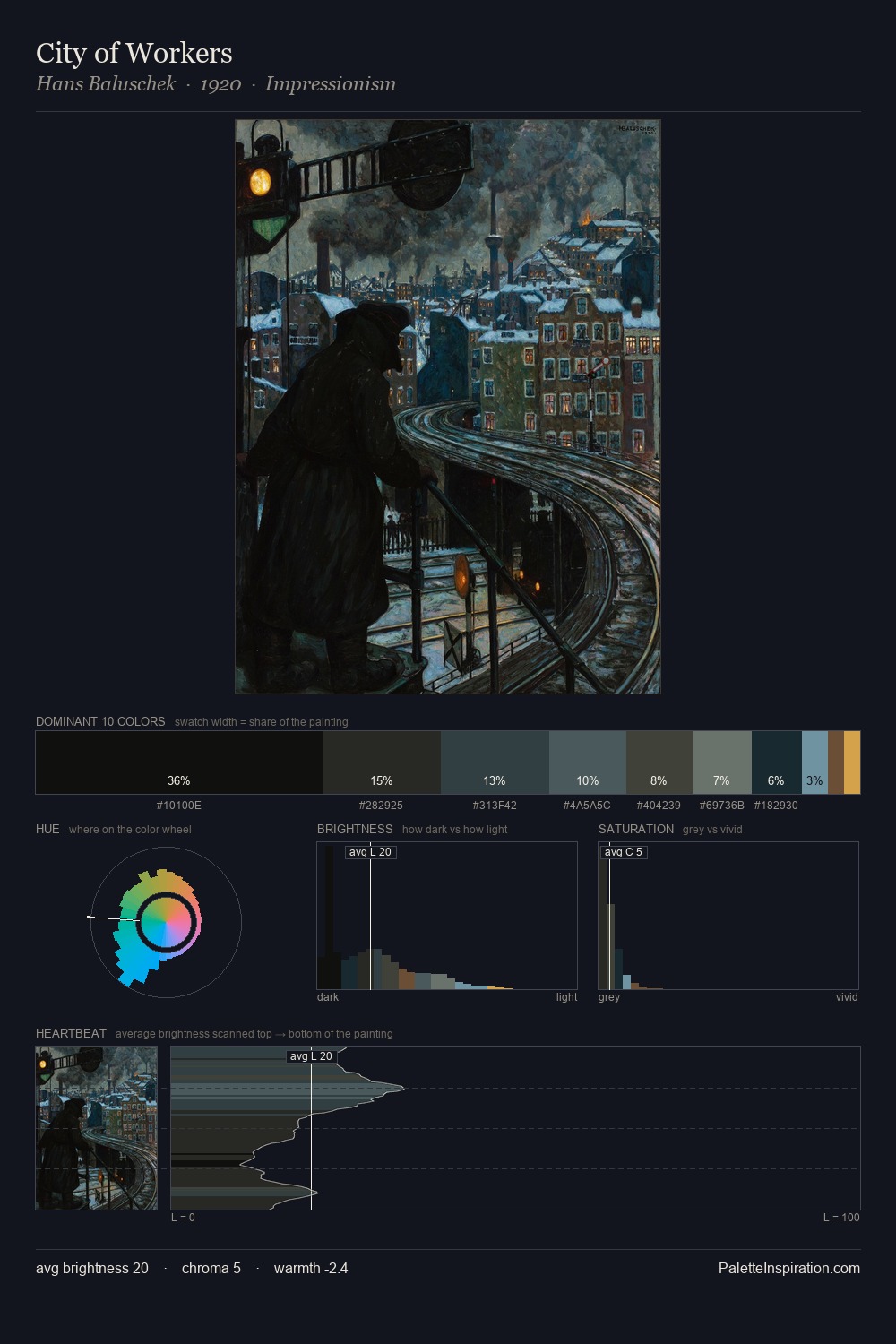
Task: Click the #313F42 hex label
Action: click(x=495, y=806)
